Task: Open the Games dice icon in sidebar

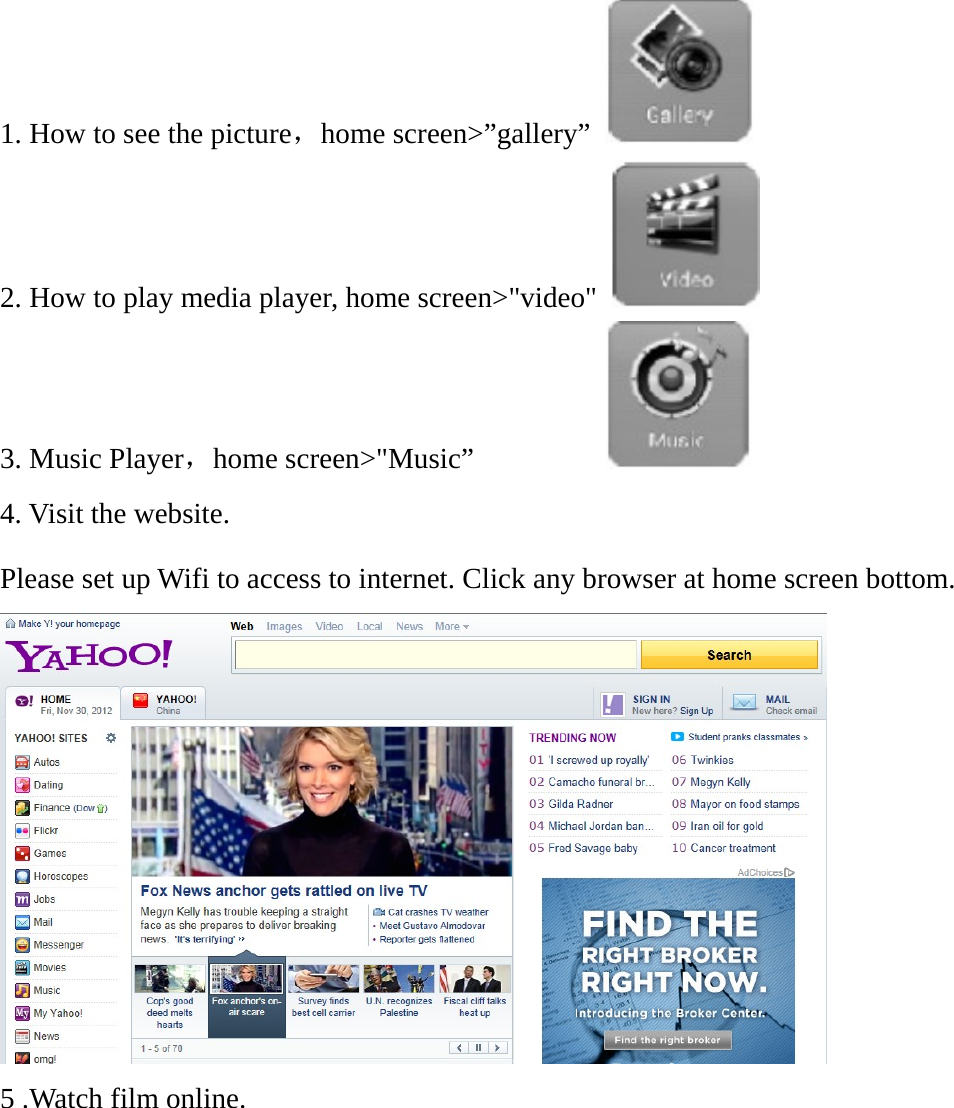Action: (20, 853)
